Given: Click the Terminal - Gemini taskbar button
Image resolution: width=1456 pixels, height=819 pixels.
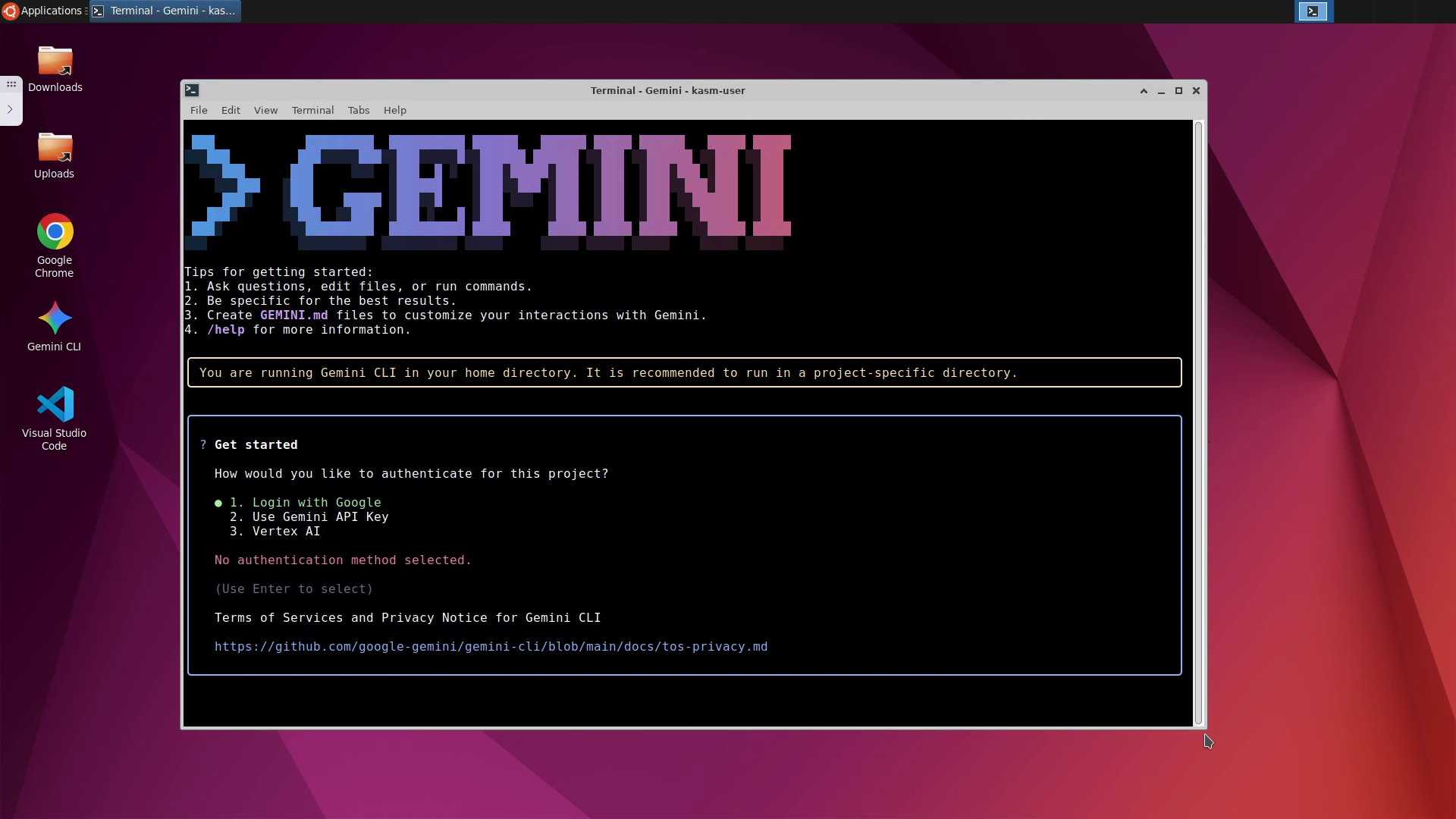Looking at the screenshot, I should [165, 11].
